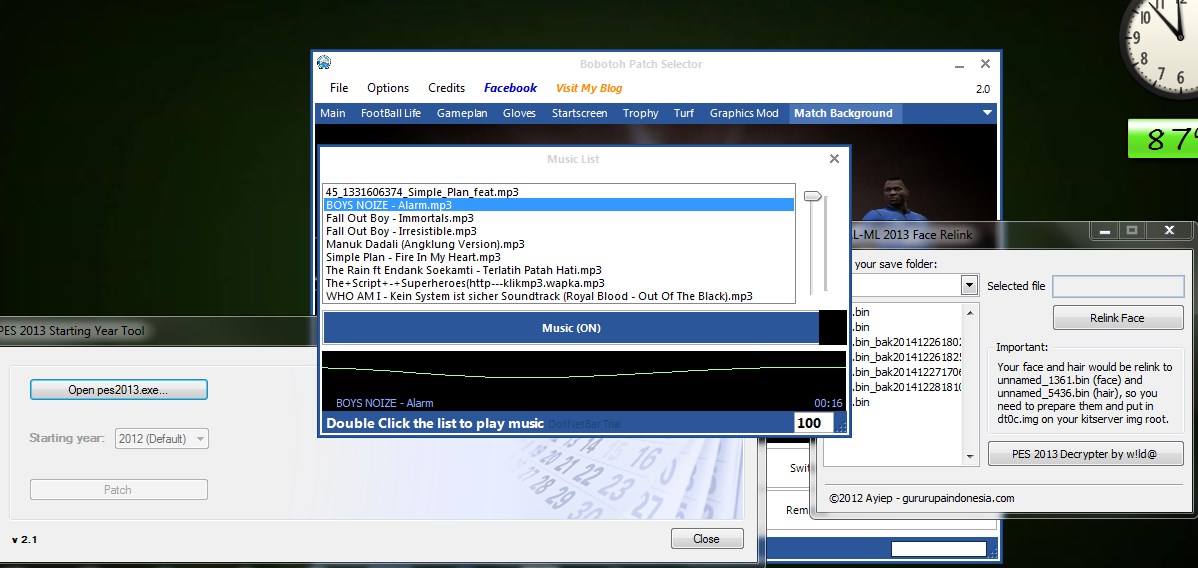This screenshot has width=1198, height=568.
Task: Select Fall Out Boy - Immortals.mp3
Action: [x=559, y=218]
